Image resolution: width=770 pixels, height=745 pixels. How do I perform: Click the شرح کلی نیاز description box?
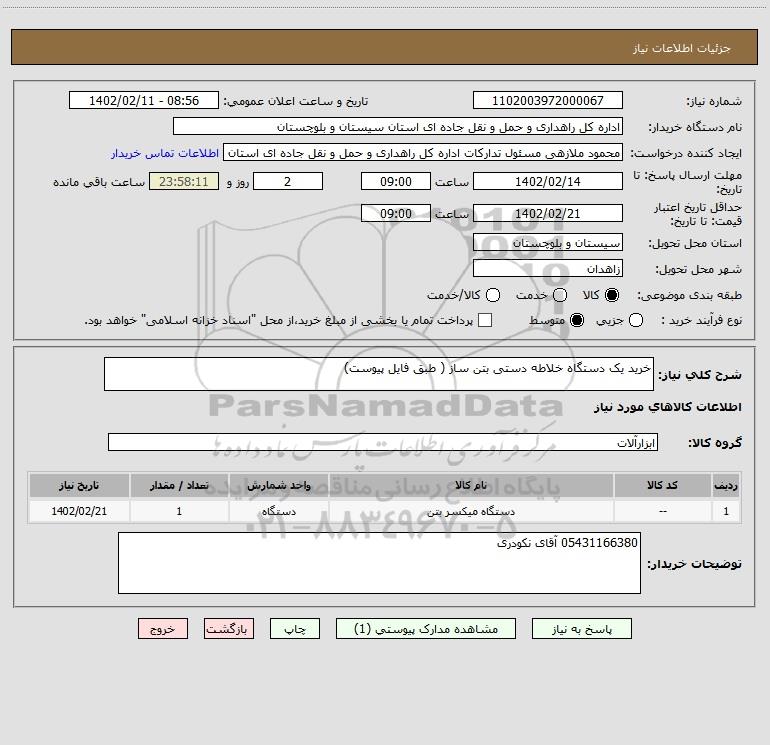pos(379,374)
